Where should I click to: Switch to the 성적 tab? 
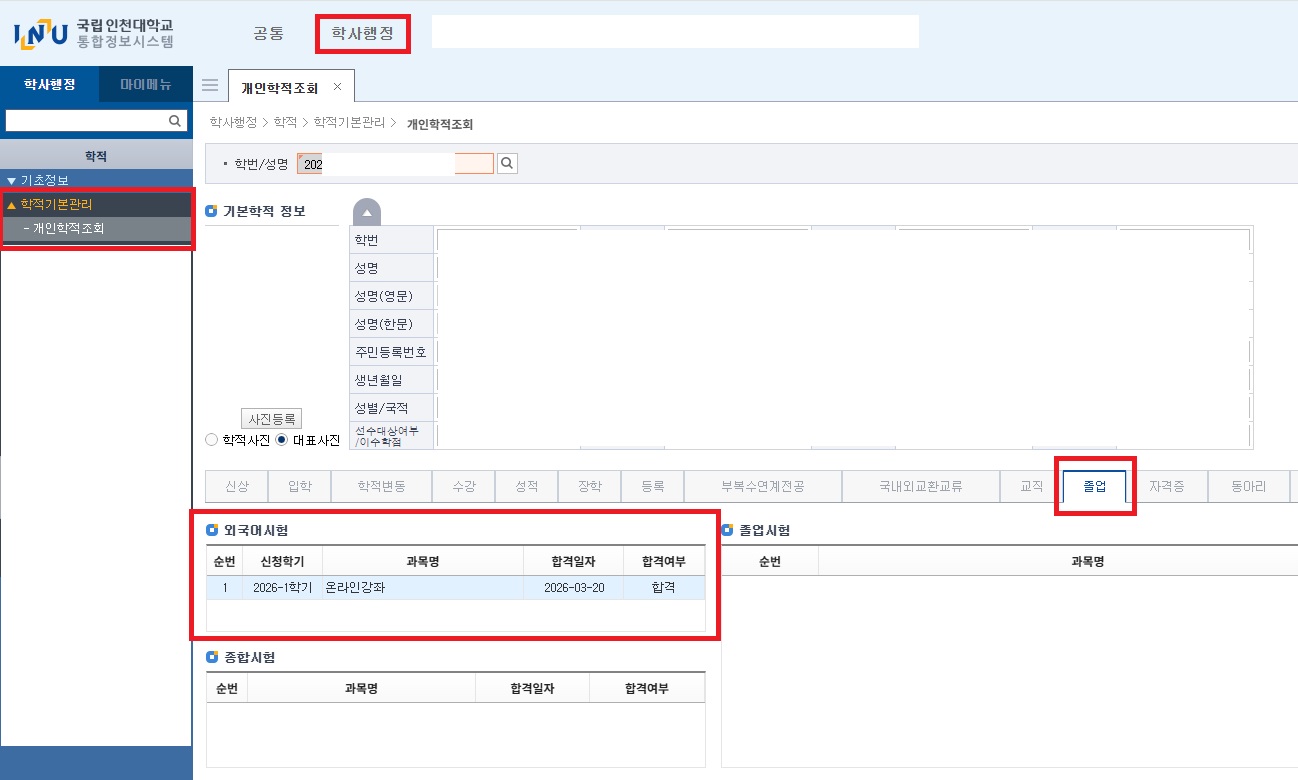(527, 487)
